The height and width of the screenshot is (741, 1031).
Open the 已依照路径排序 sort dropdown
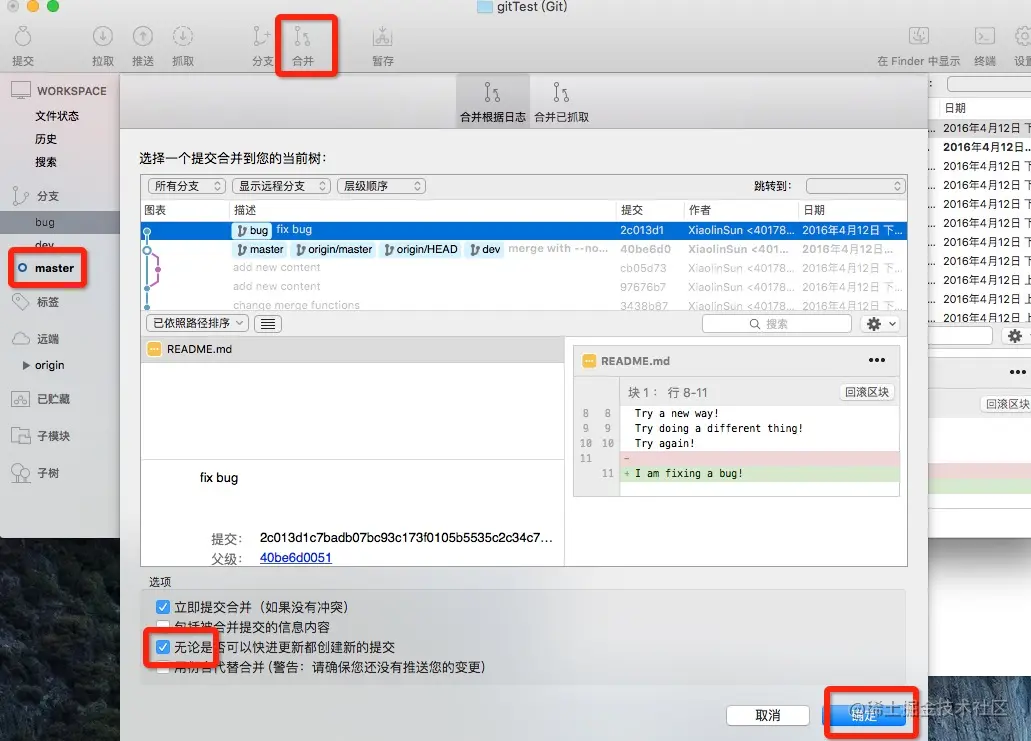[197, 323]
